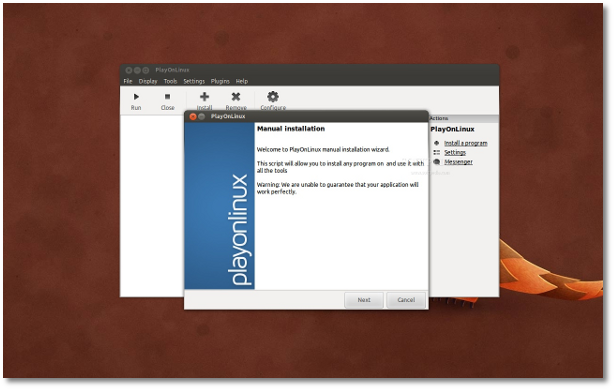Open the Help menu
Viewport: 614px width, 389px height.
[242, 81]
